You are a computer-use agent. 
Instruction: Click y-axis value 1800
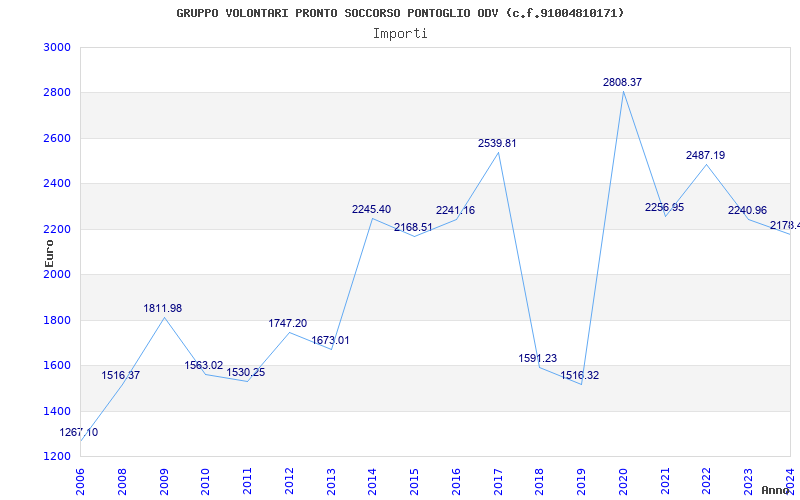coord(57,320)
